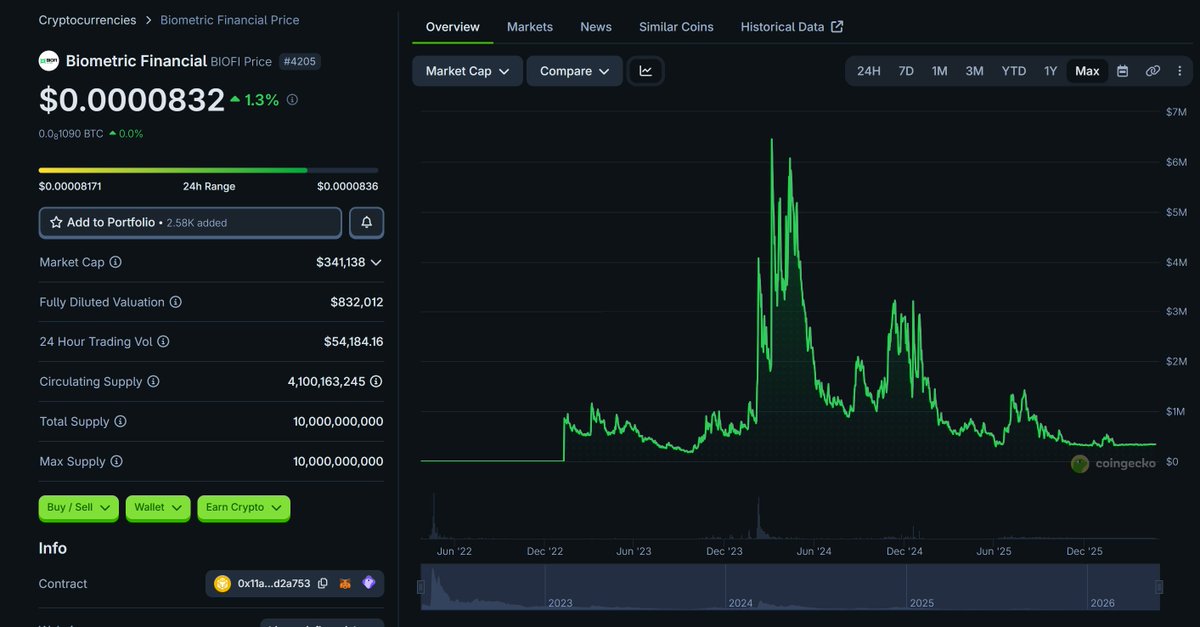Click the purple token icon next to MetaMask
The height and width of the screenshot is (627, 1200).
coord(369,584)
